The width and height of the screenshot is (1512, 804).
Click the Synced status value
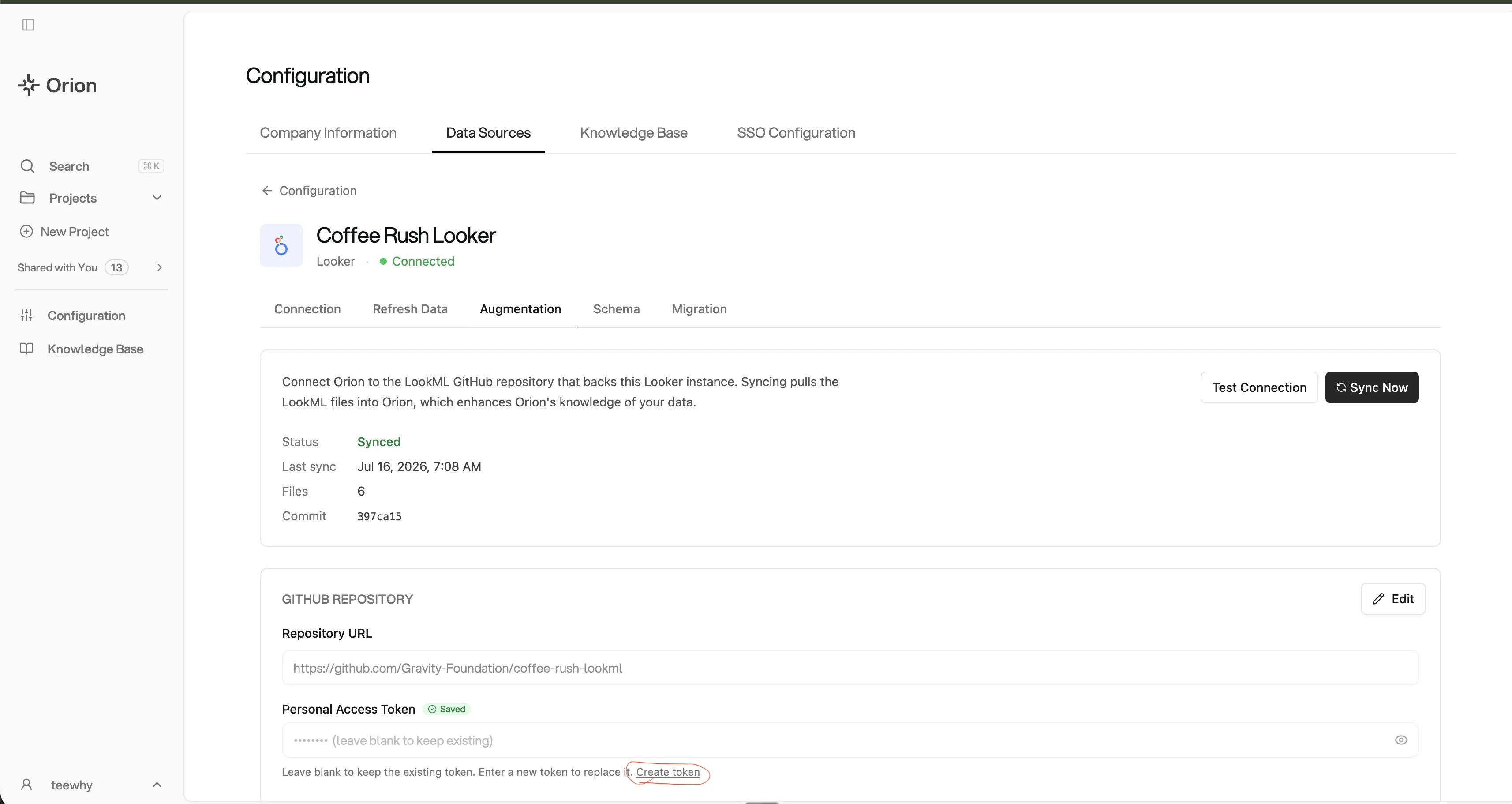(378, 442)
